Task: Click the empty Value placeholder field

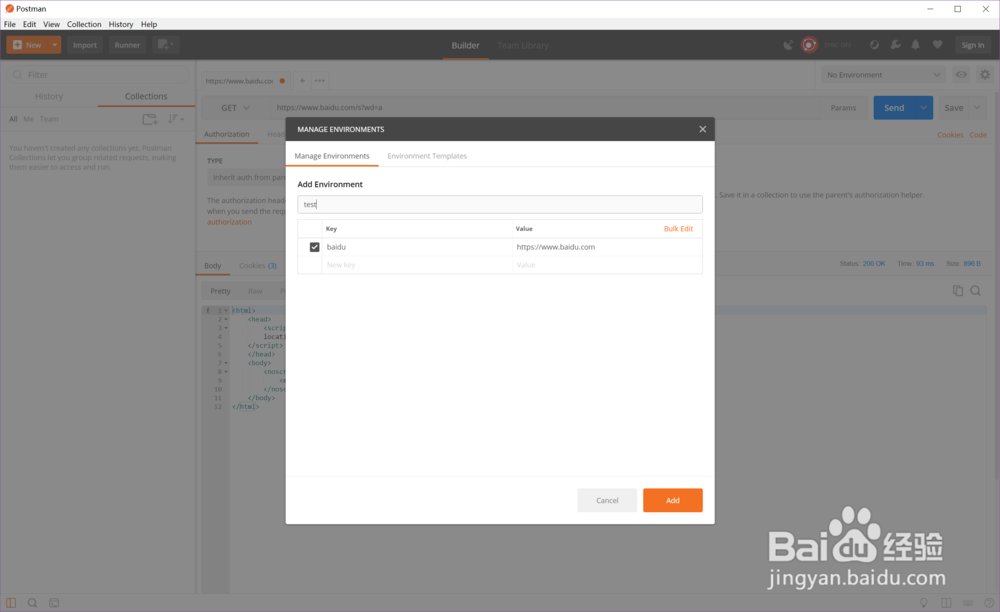Action: [607, 265]
